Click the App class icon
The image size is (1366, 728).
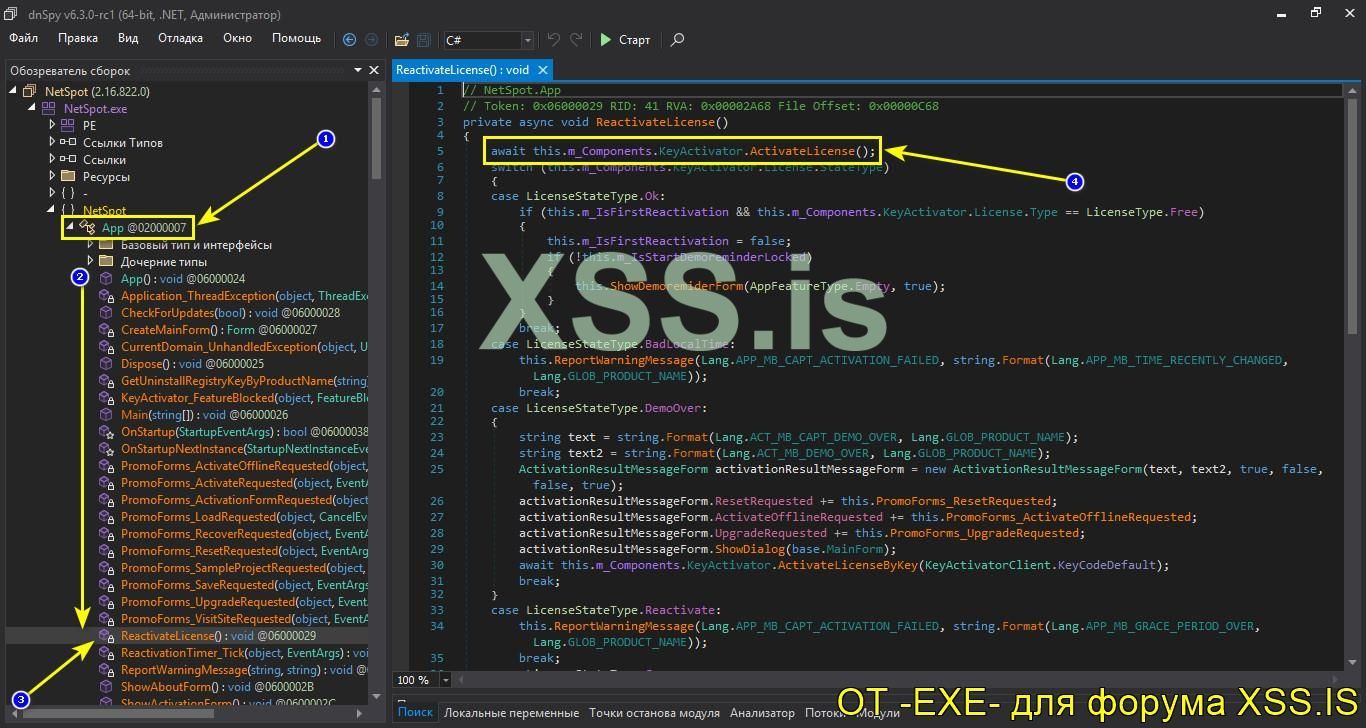(x=87, y=228)
